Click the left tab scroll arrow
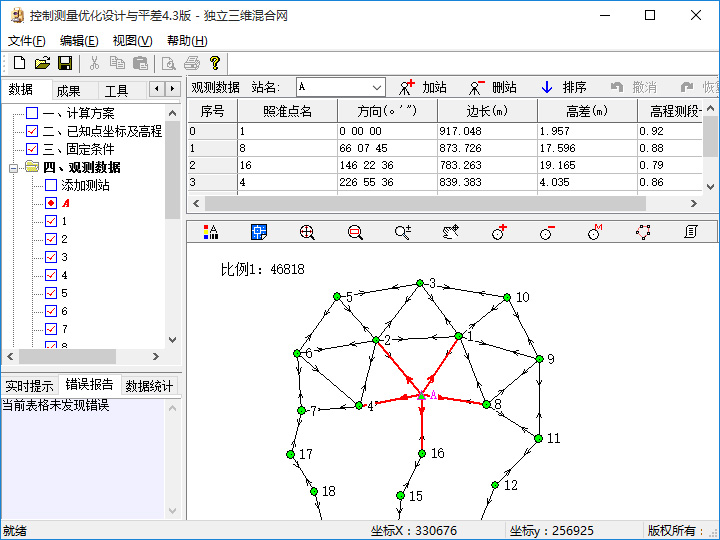Screen dimensions: 720x540 [157, 89]
